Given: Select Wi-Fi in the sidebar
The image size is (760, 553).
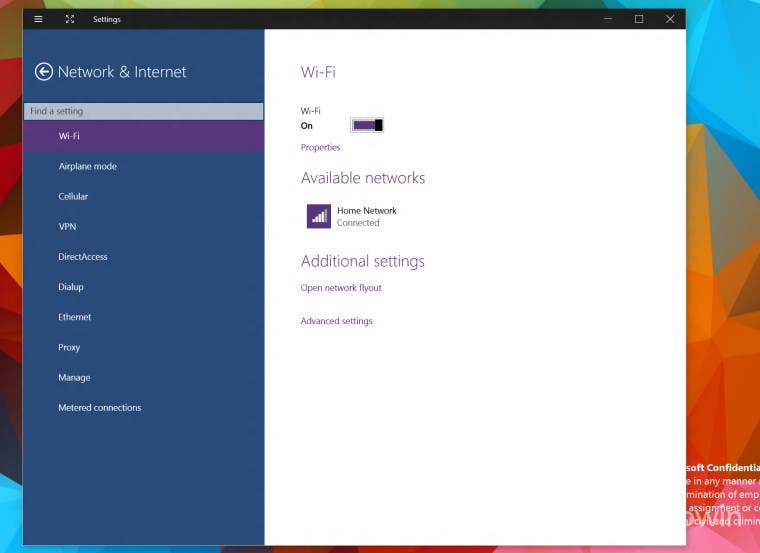Looking at the screenshot, I should pos(69,136).
